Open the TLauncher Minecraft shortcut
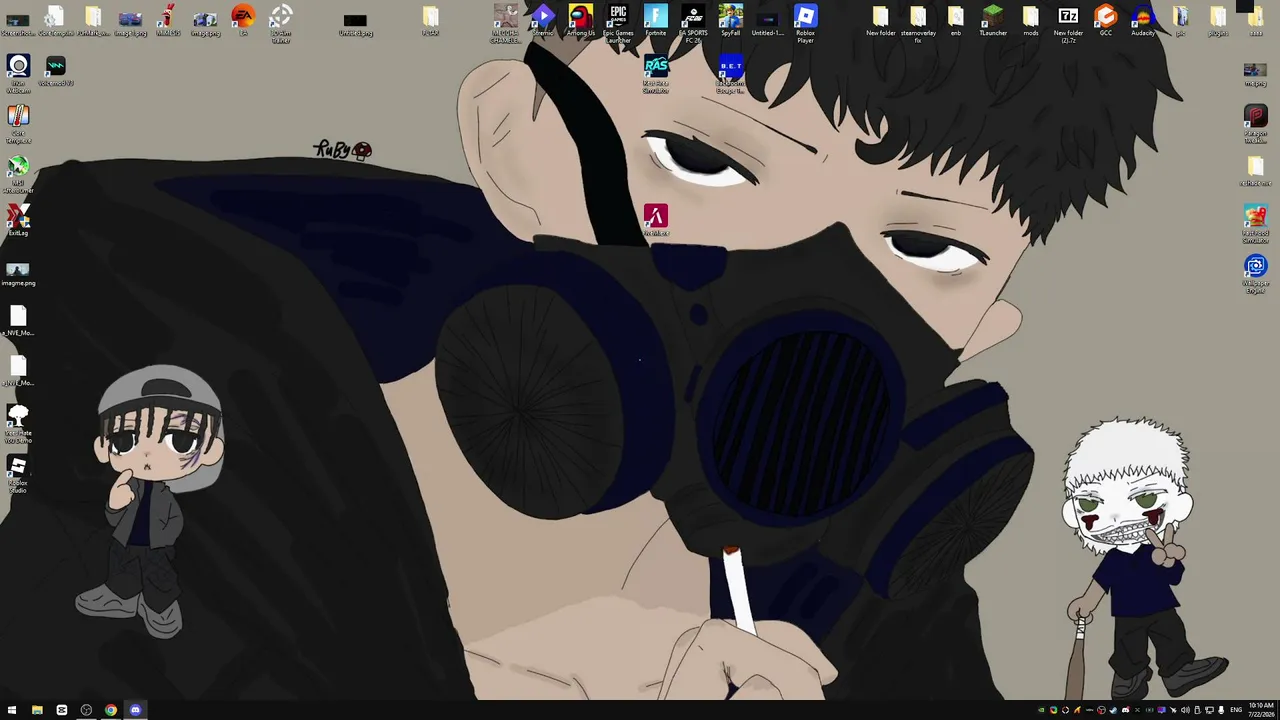The image size is (1280, 720). [993, 20]
